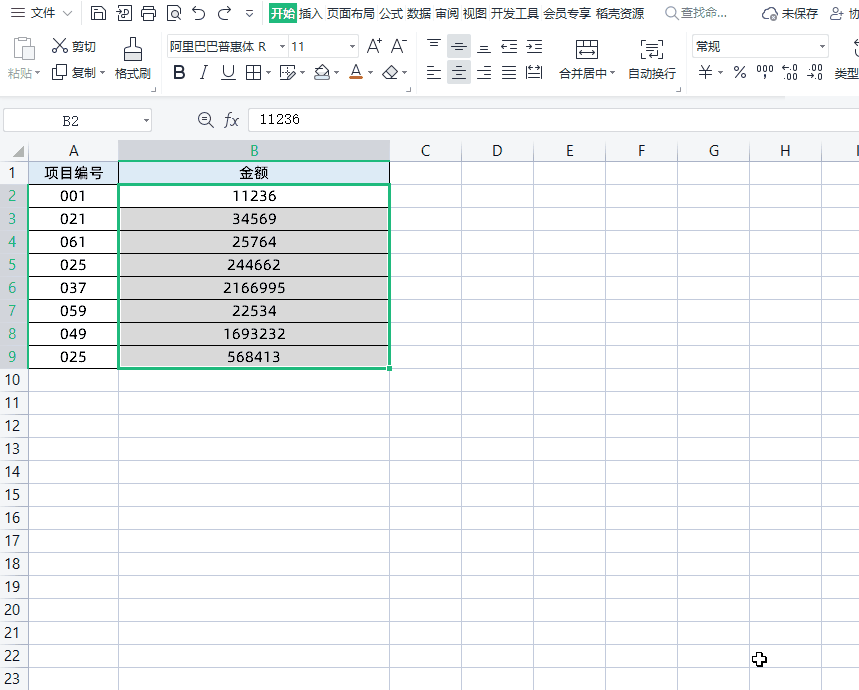
Task: Center text horizontally
Action: 459,72
